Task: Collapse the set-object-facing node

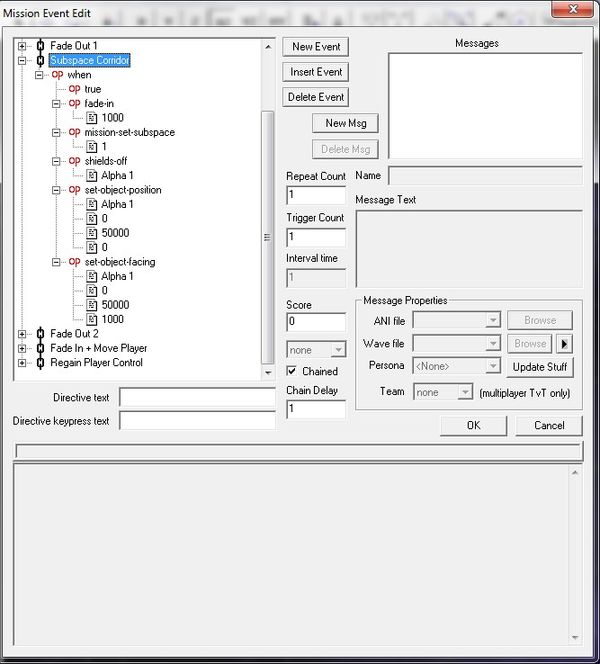Action: 58,262
